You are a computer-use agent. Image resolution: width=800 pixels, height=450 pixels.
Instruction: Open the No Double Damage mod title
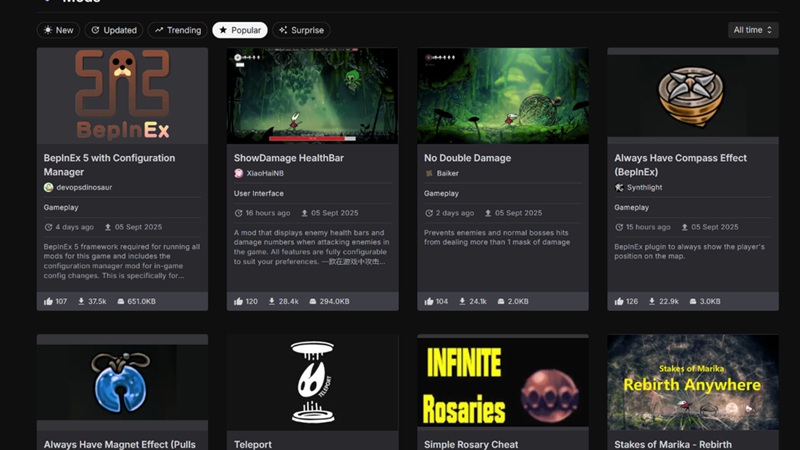tap(467, 158)
